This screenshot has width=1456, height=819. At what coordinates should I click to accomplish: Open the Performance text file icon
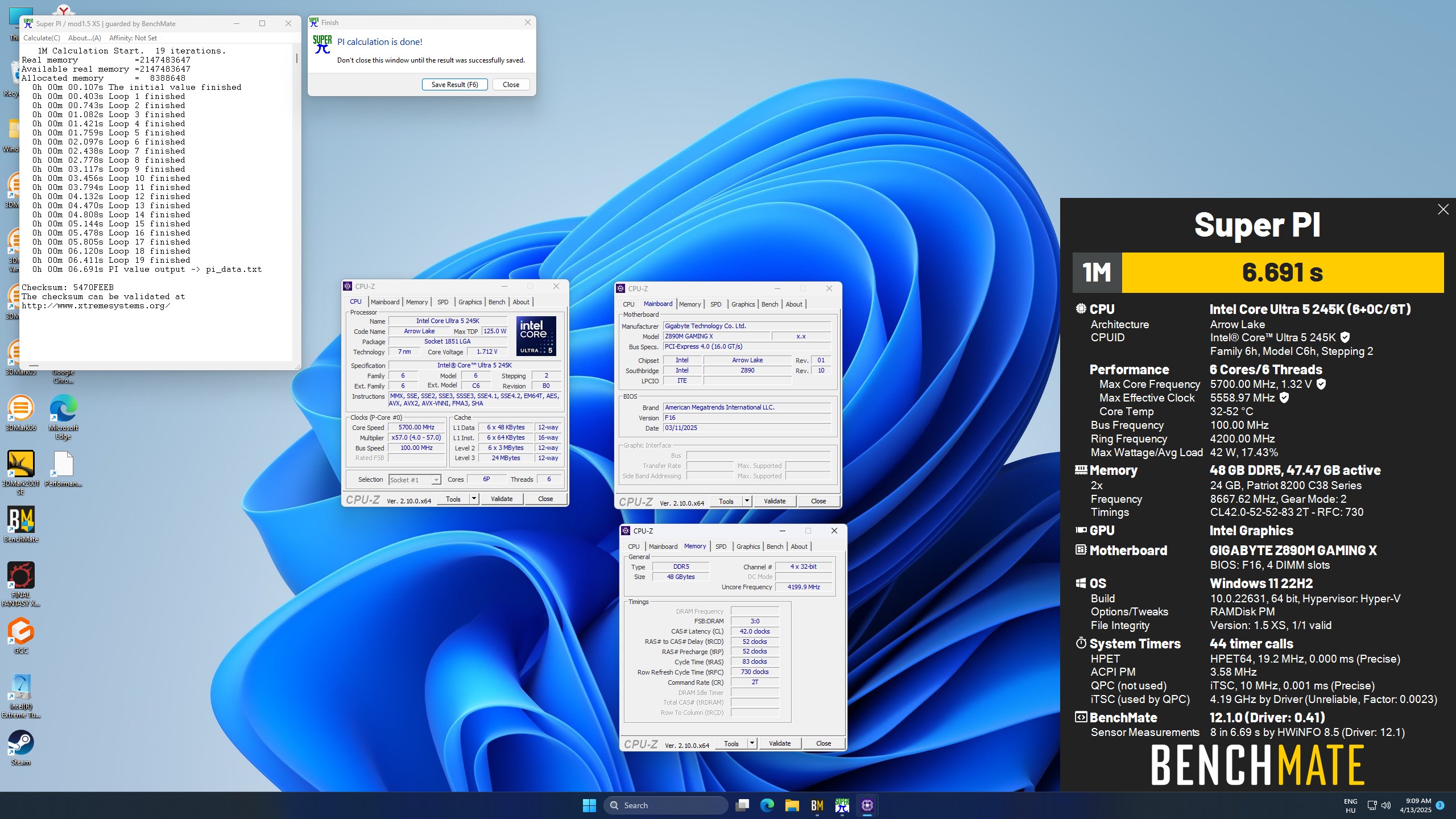tap(63, 469)
